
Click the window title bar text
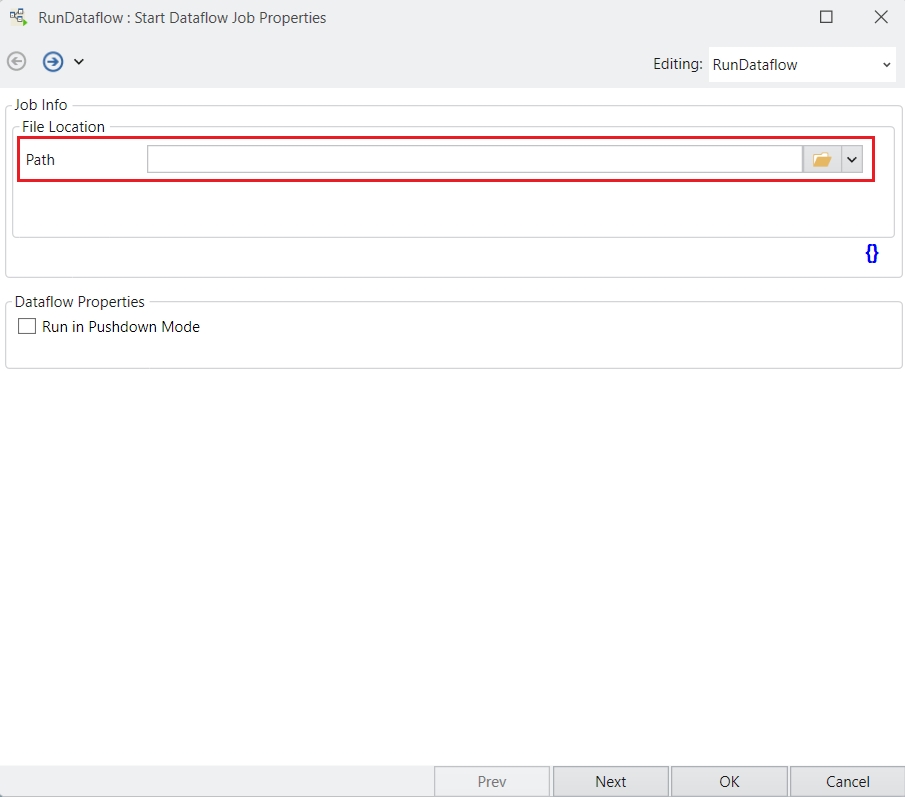tap(182, 18)
